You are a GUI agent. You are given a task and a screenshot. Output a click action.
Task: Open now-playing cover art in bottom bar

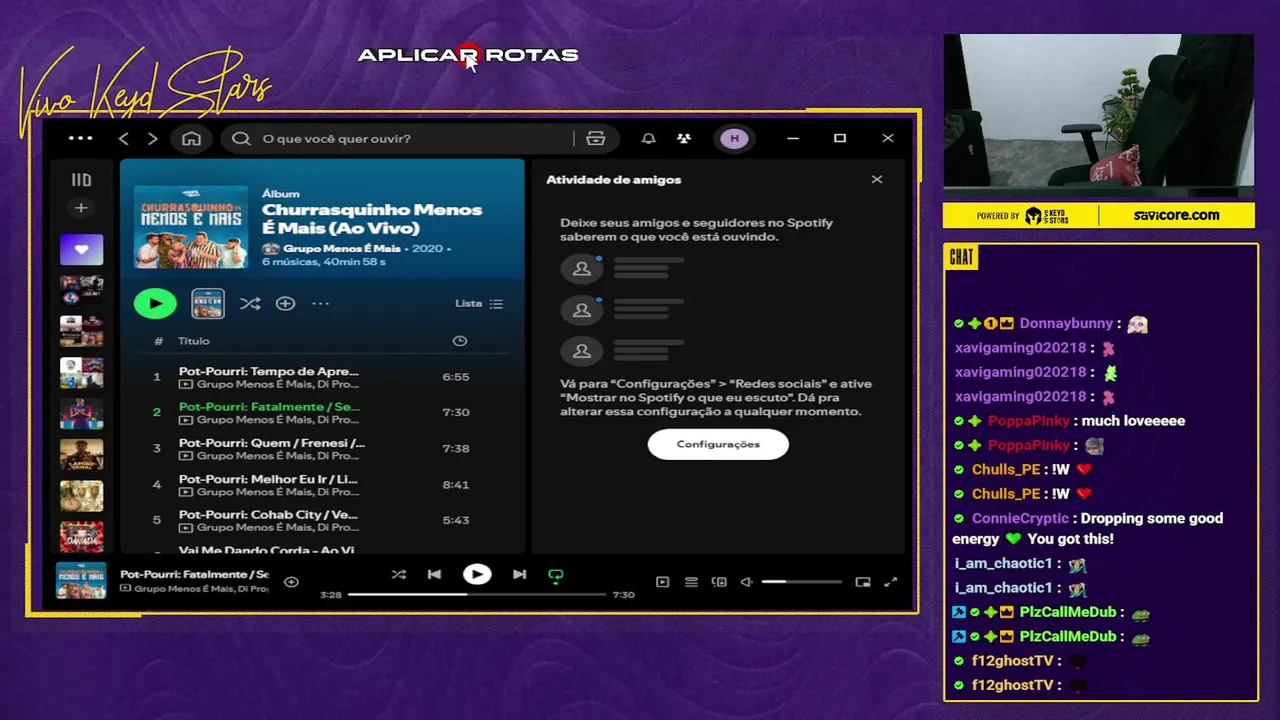[x=81, y=581]
